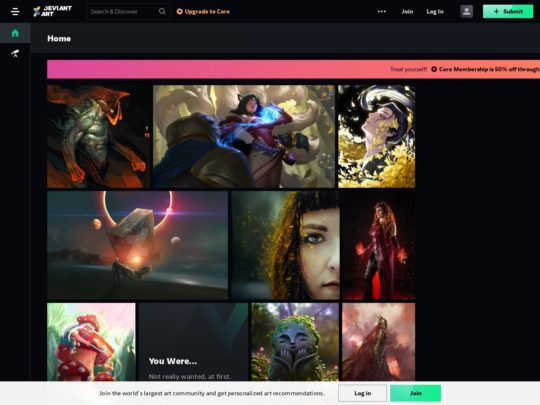Click Log in on the bottom banner
540x405 pixels.
click(x=362, y=393)
